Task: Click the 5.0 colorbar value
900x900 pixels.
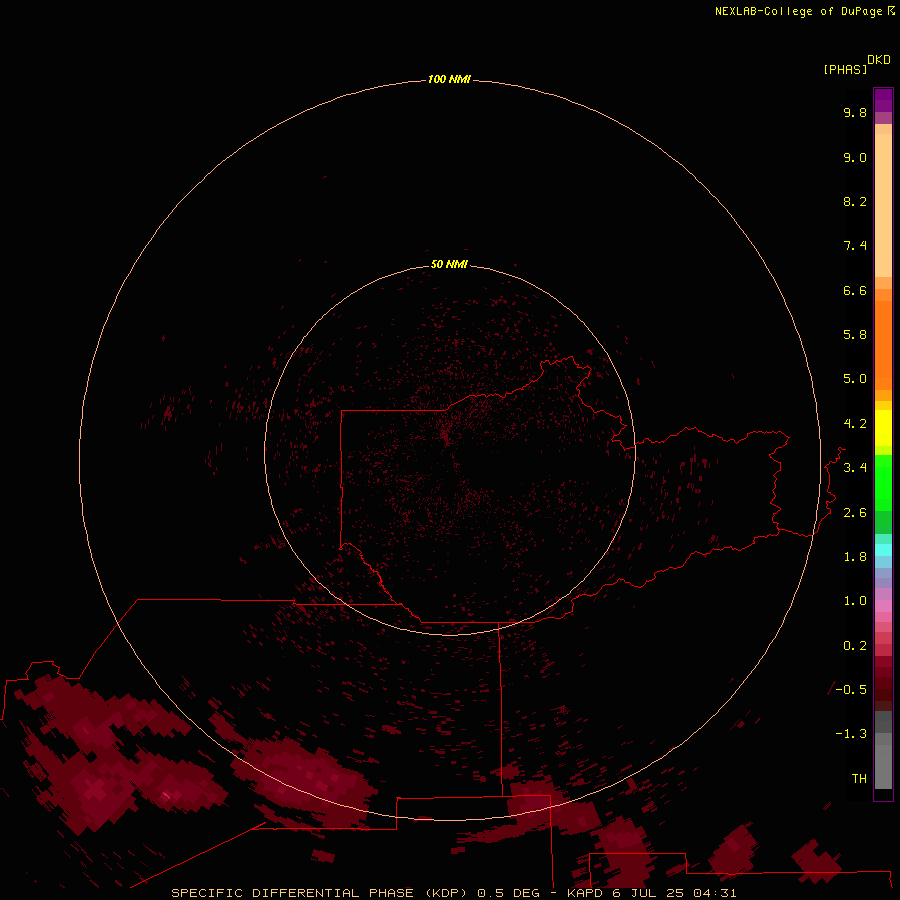Action: point(855,379)
